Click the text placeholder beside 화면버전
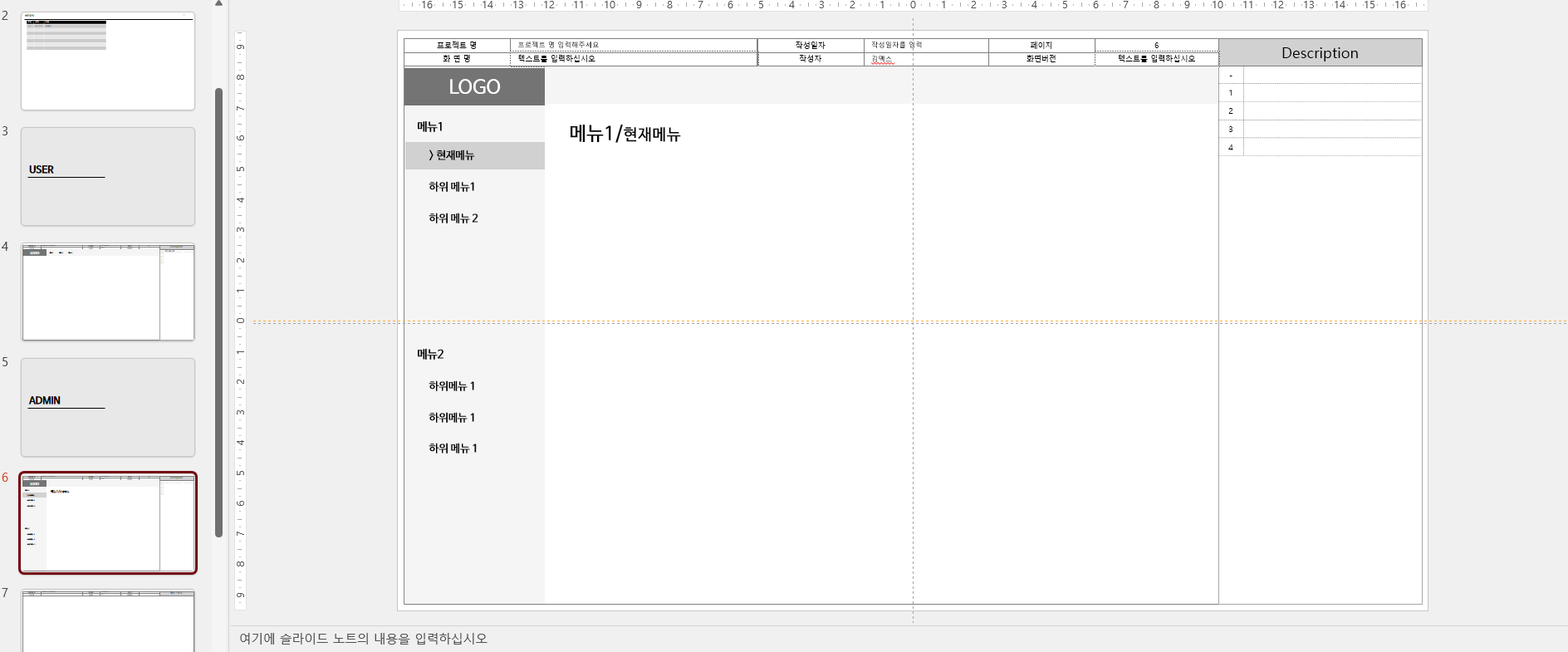Screen dimensions: 1568x652 click(1156, 59)
